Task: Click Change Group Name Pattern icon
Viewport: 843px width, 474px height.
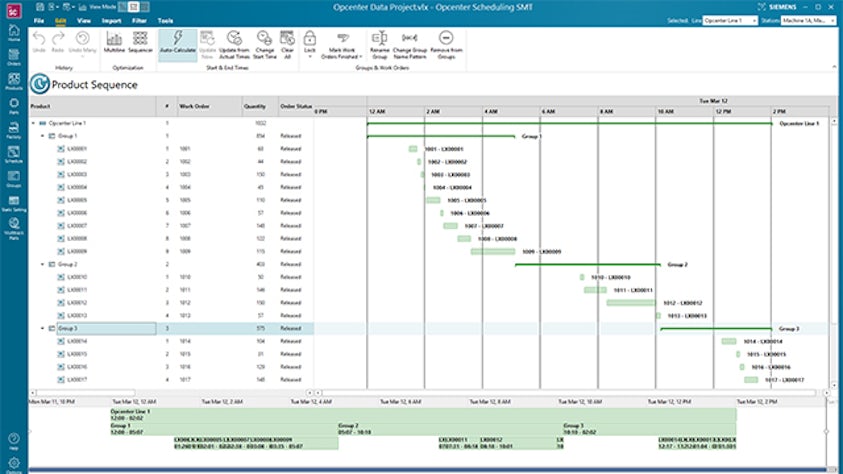Action: pos(410,44)
